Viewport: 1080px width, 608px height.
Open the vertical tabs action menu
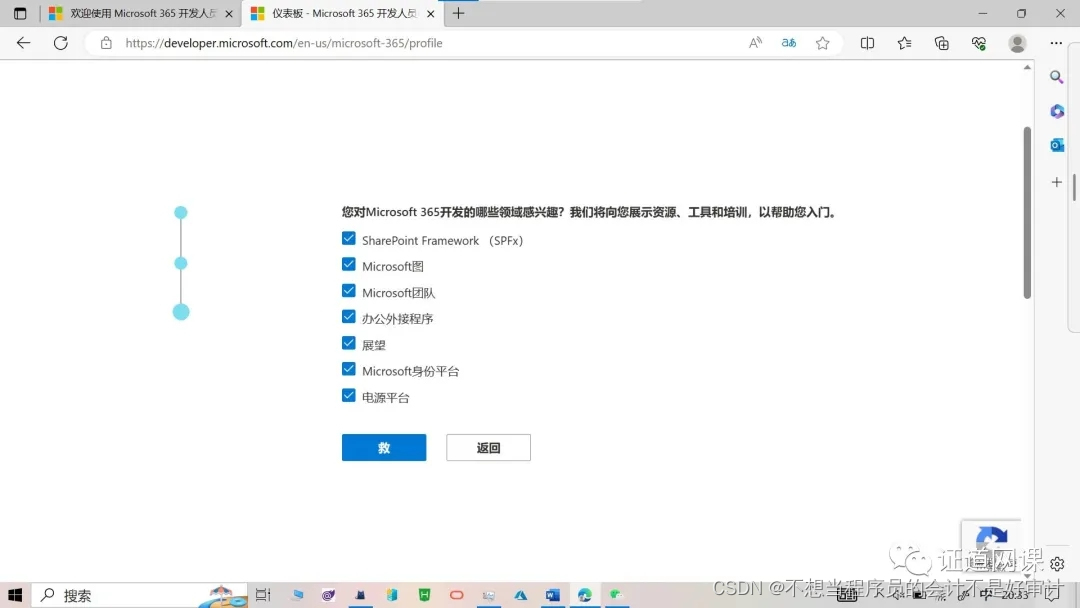click(x=20, y=13)
